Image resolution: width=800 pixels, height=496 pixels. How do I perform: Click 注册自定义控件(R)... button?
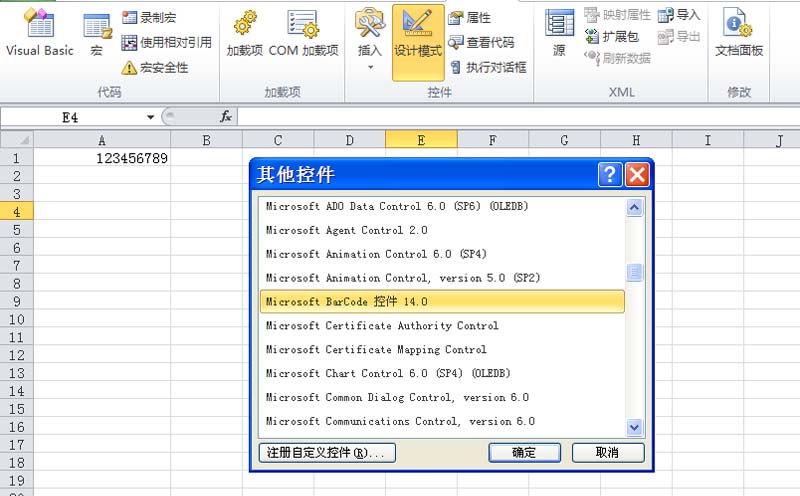pos(327,453)
